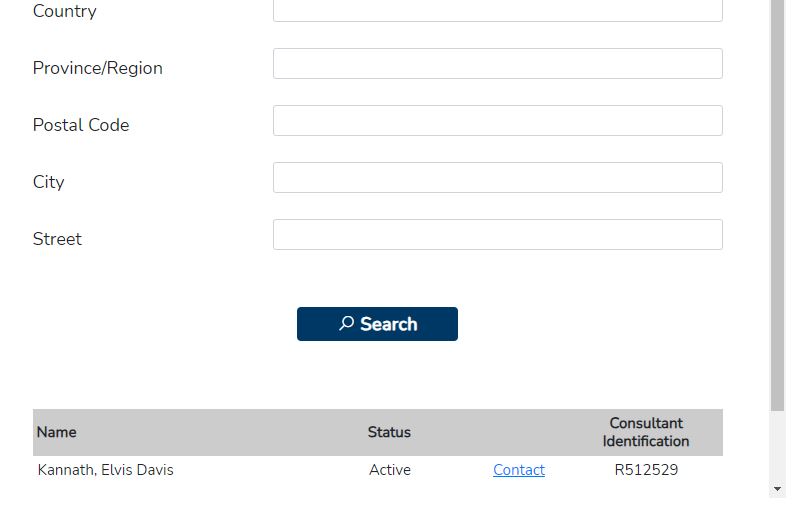Screen dimensions: 804x516
Task: Click the City label text
Action: pos(49,182)
